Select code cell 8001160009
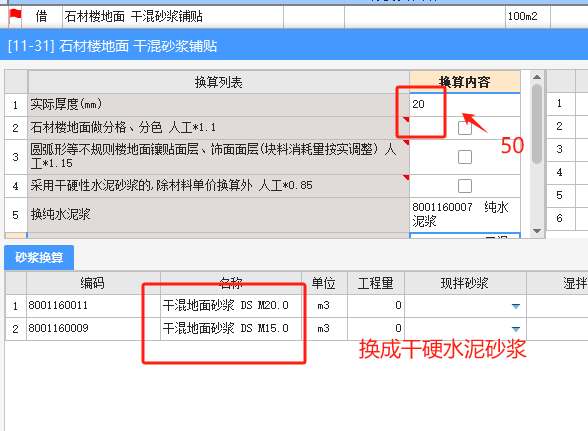The width and height of the screenshot is (588, 431). click(93, 329)
